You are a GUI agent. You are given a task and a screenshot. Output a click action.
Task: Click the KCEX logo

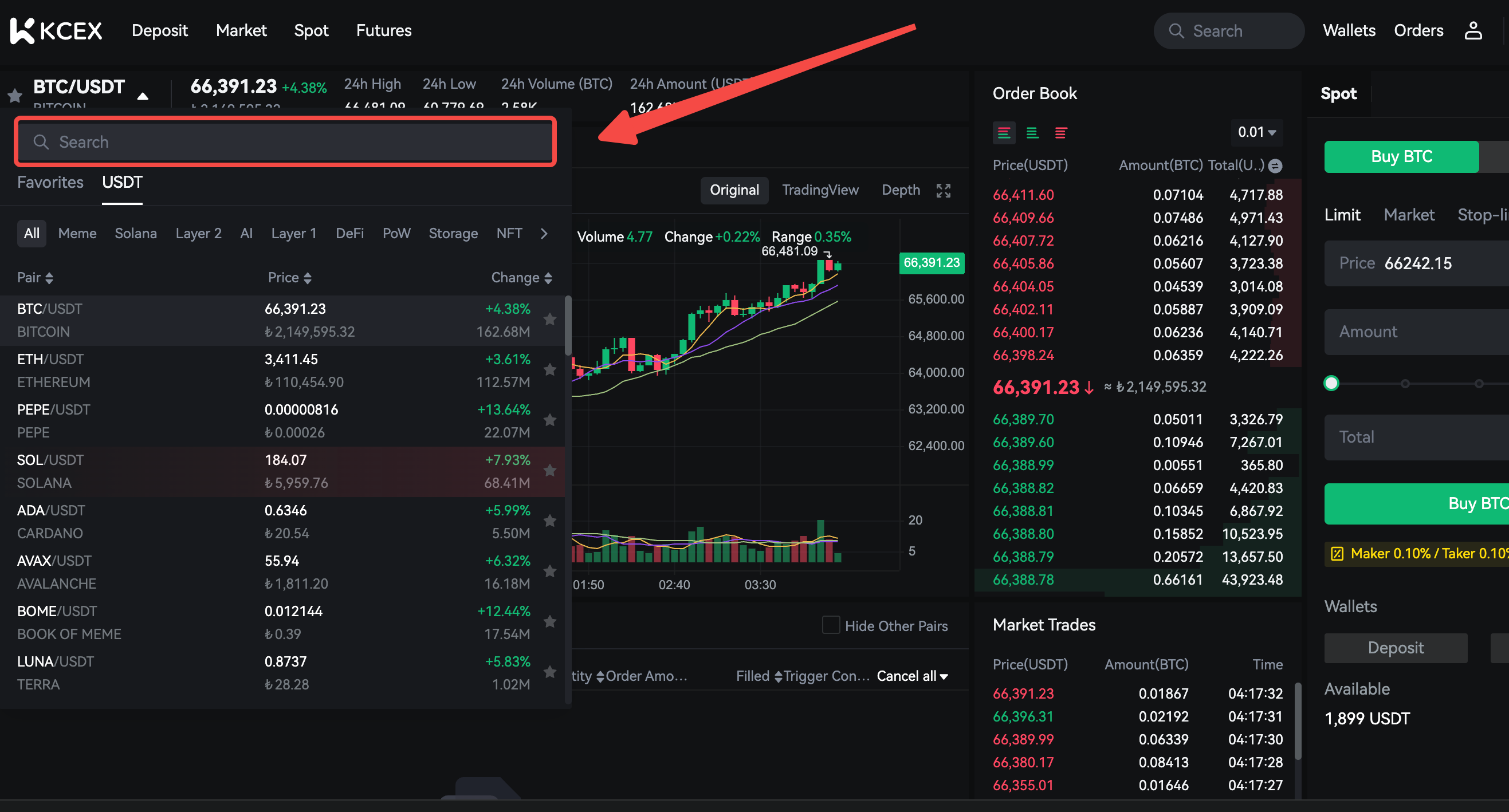coord(56,30)
